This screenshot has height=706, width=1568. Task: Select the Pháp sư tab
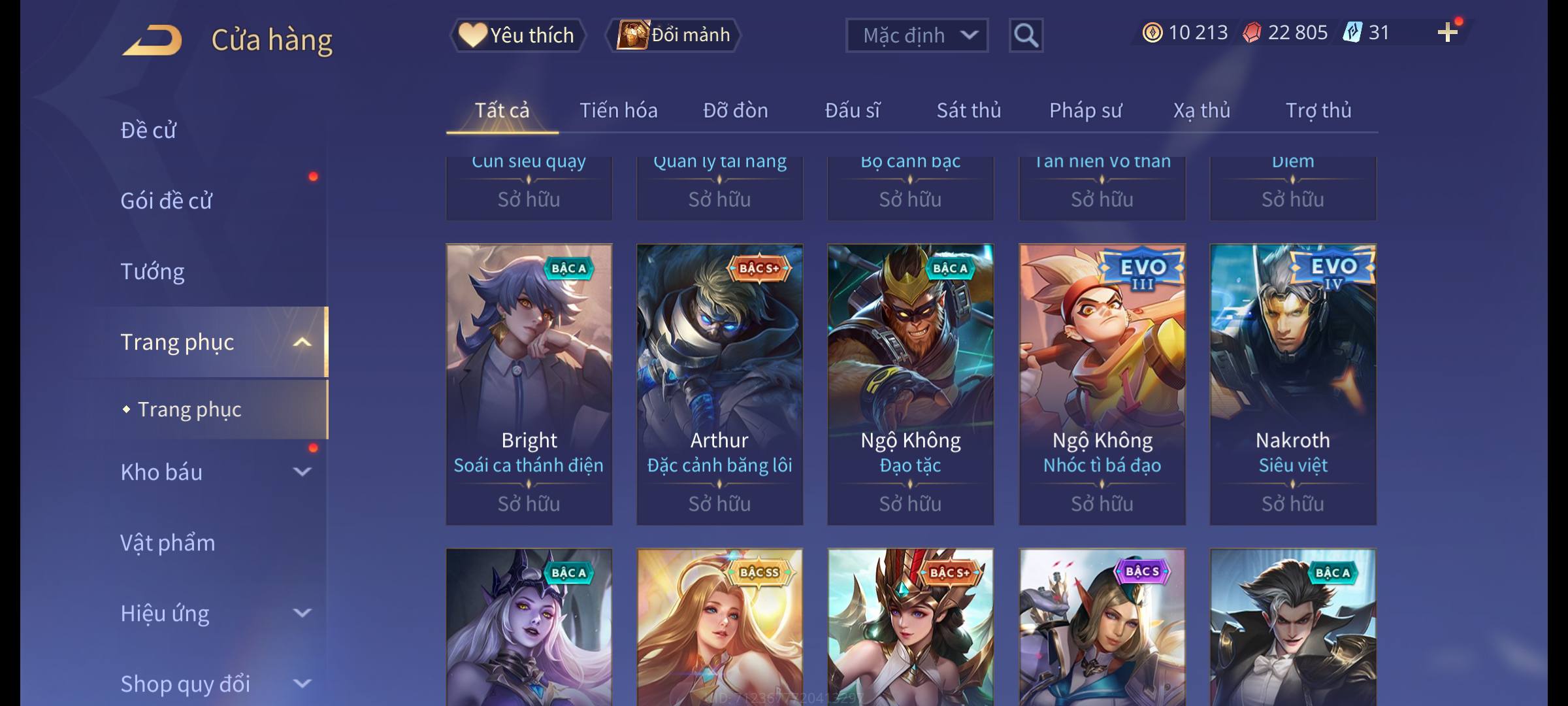(x=1085, y=110)
